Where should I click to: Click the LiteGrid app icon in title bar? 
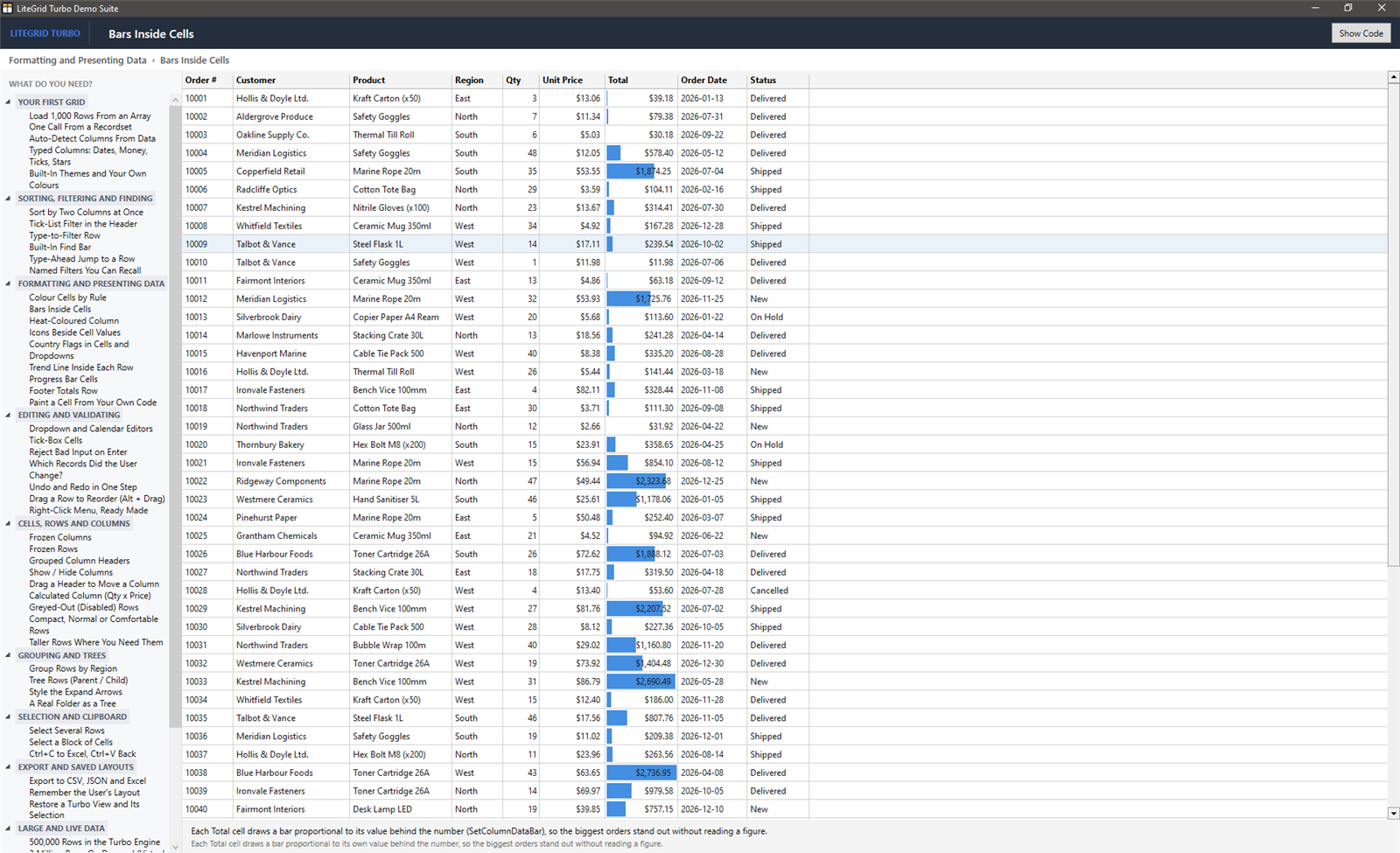click(8, 8)
